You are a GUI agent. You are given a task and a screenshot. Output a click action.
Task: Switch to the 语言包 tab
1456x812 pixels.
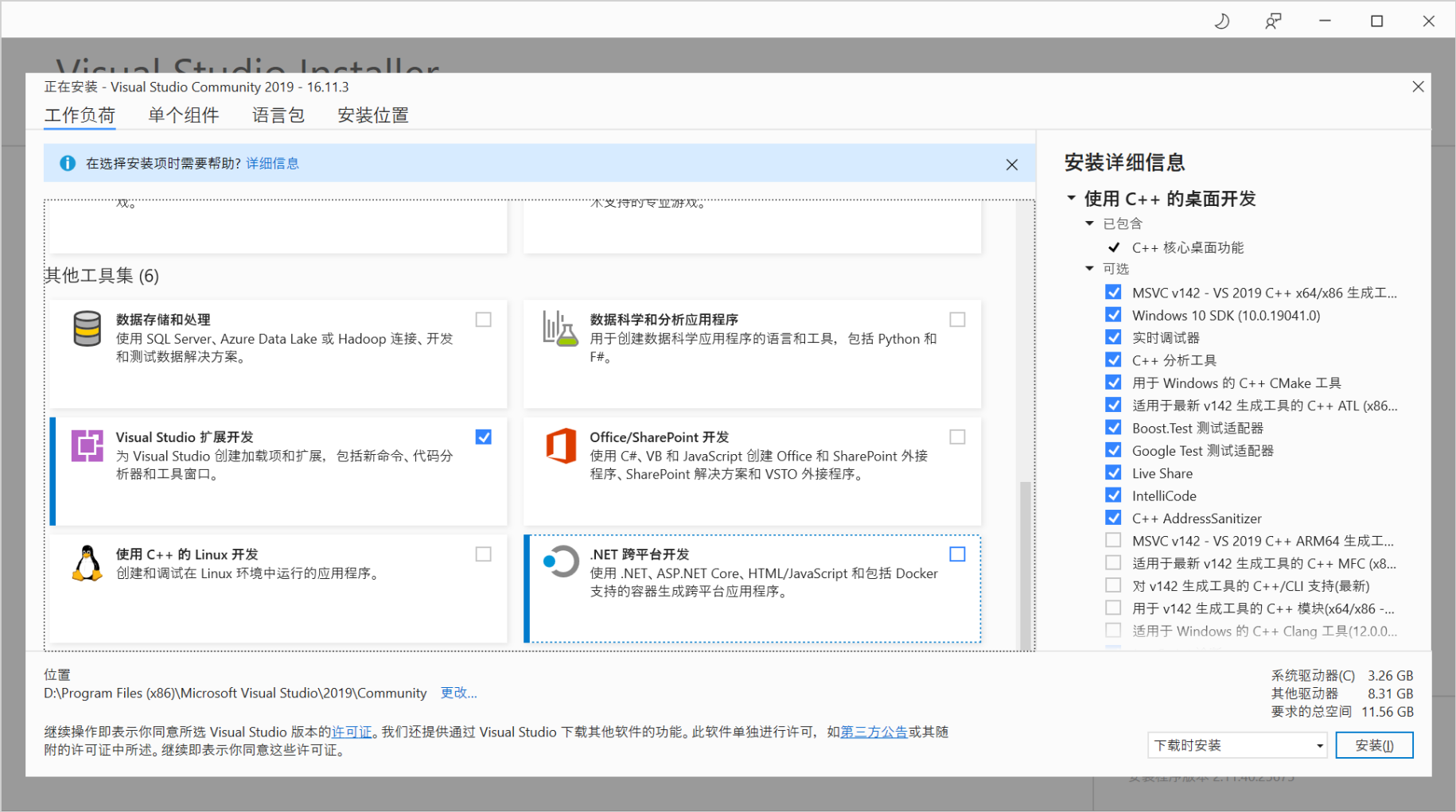click(x=278, y=115)
